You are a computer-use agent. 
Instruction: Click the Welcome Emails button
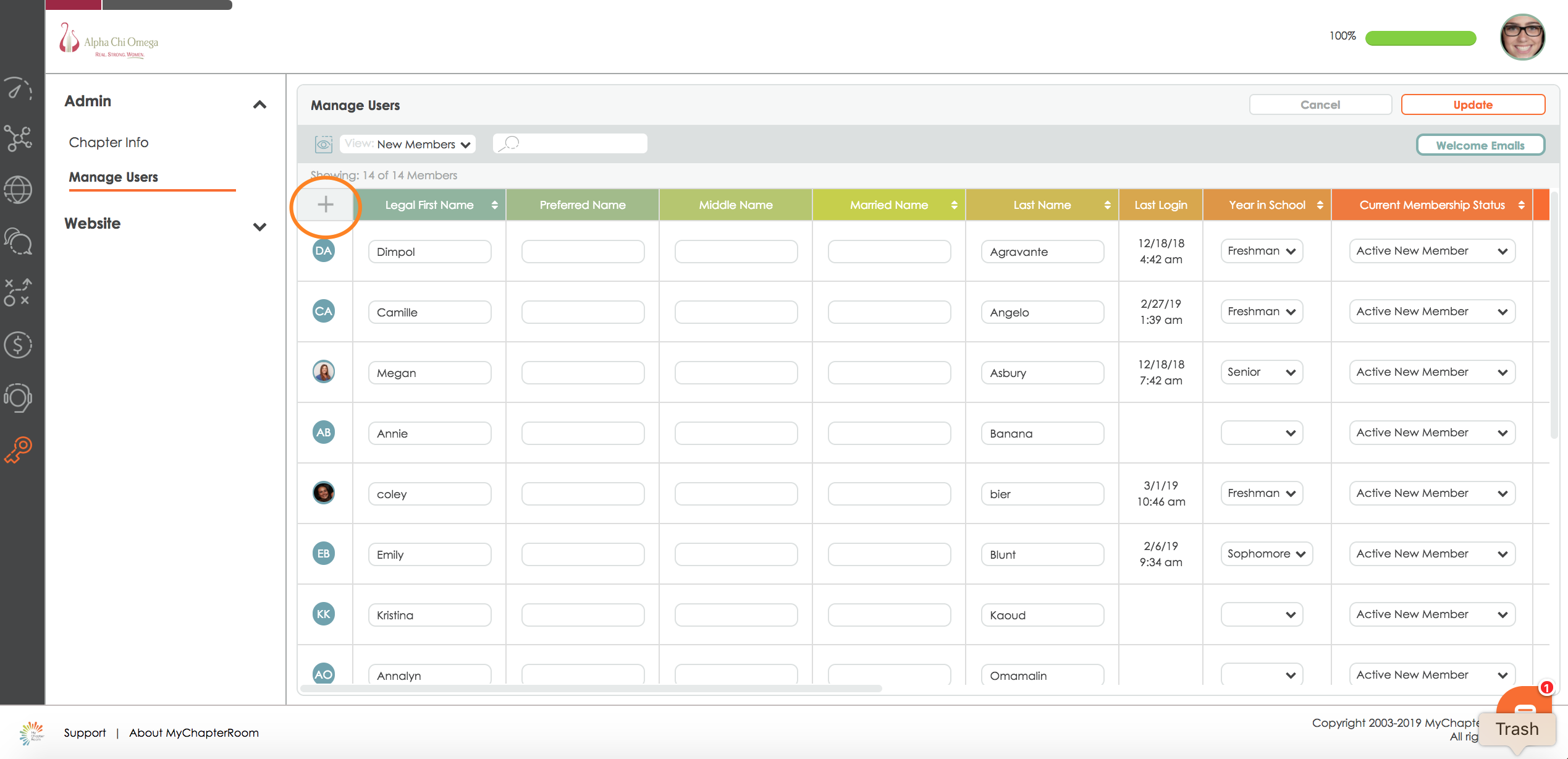pyautogui.click(x=1480, y=145)
